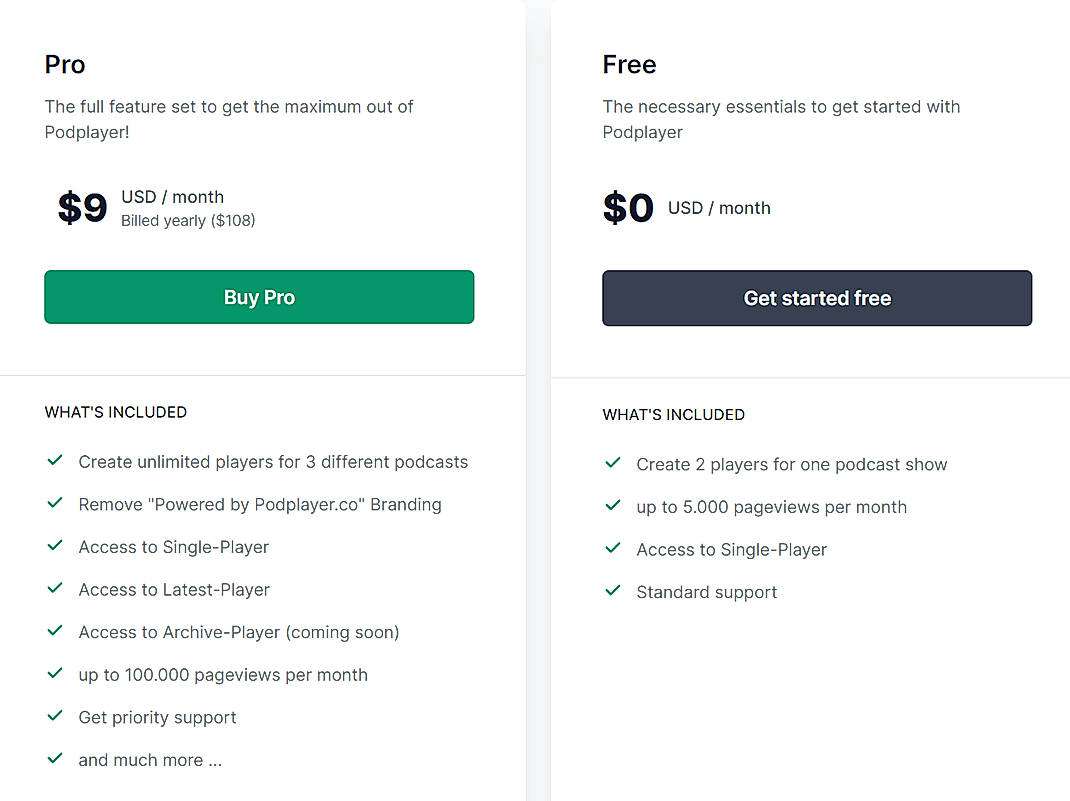Select the checkmark for Access to Single-Player (Pro)
The image size is (1070, 801).
[x=55, y=546]
